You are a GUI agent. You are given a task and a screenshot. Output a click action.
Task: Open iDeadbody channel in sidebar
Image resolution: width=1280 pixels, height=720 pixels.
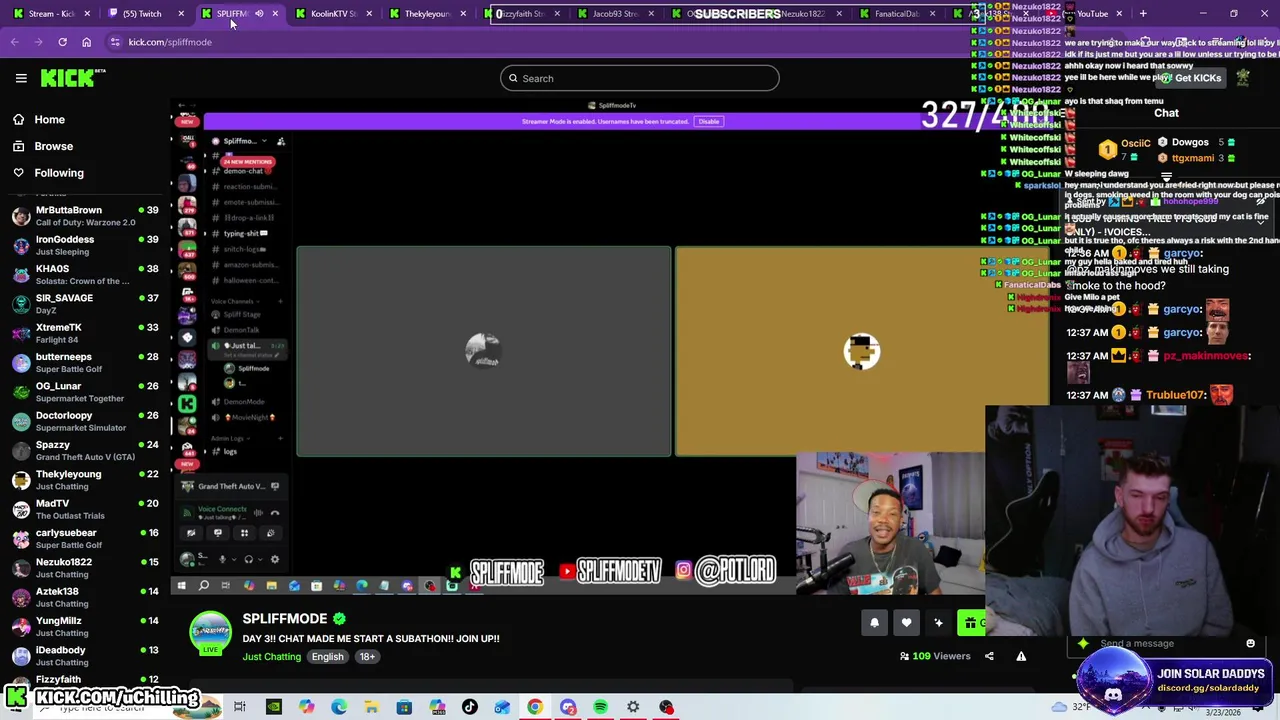click(x=85, y=655)
